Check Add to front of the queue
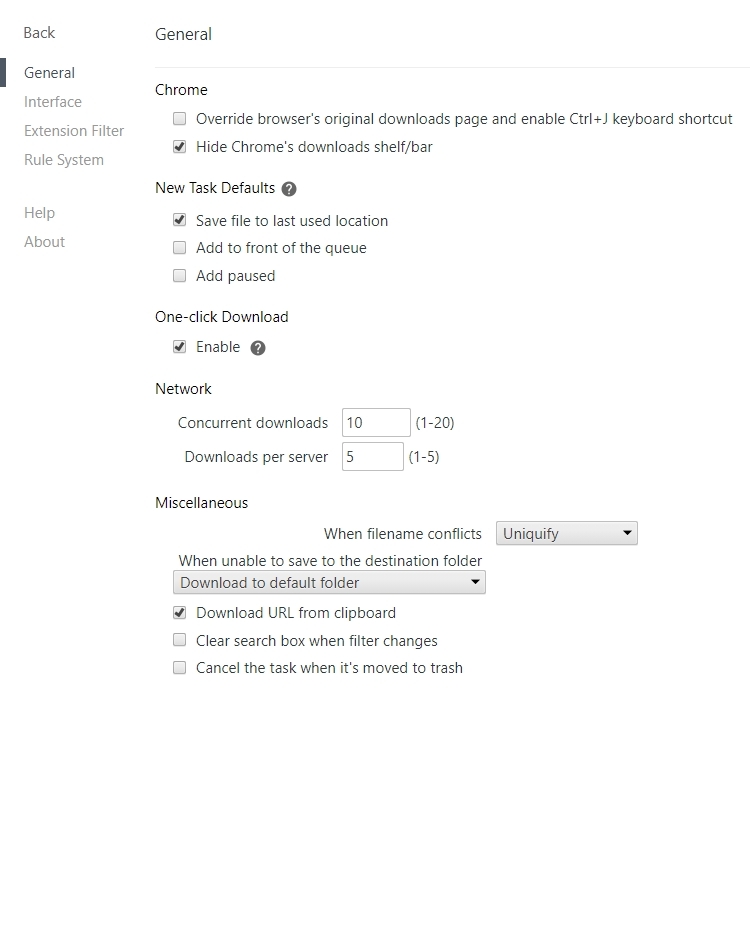This screenshot has height=937, width=750. pos(179,247)
